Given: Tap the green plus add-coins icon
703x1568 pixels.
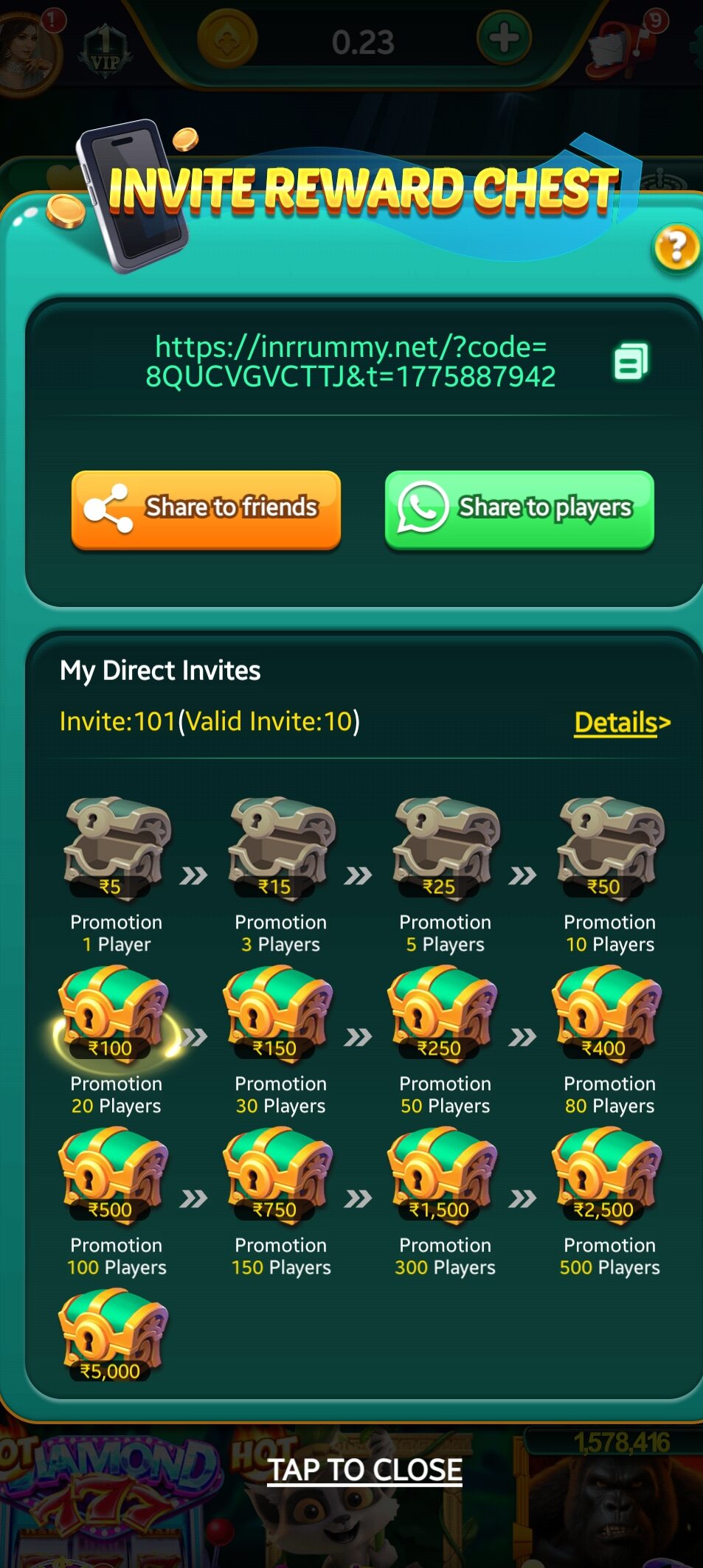Looking at the screenshot, I should (504, 38).
